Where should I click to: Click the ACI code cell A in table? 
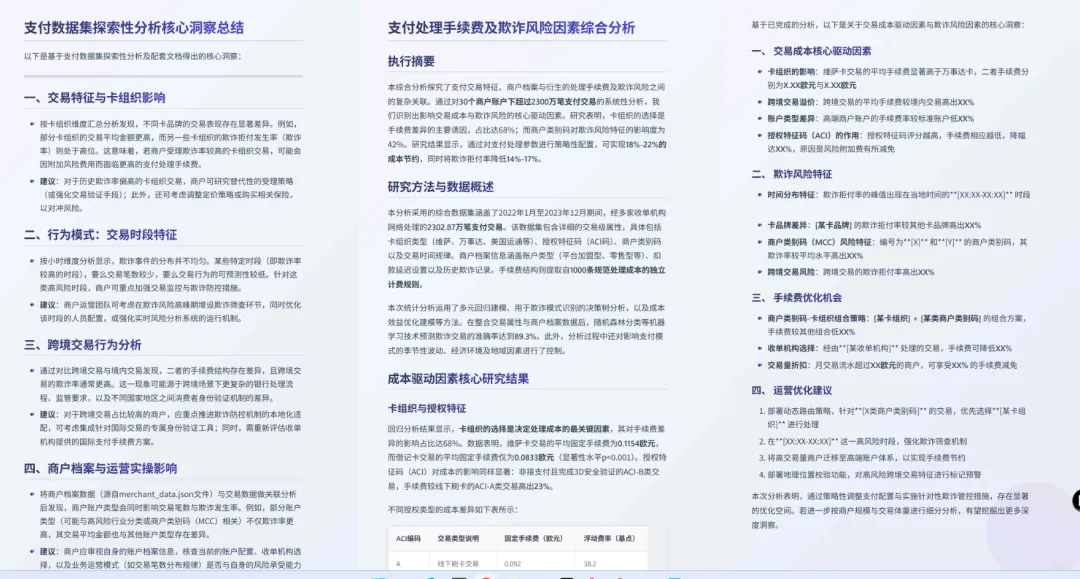(x=398, y=563)
